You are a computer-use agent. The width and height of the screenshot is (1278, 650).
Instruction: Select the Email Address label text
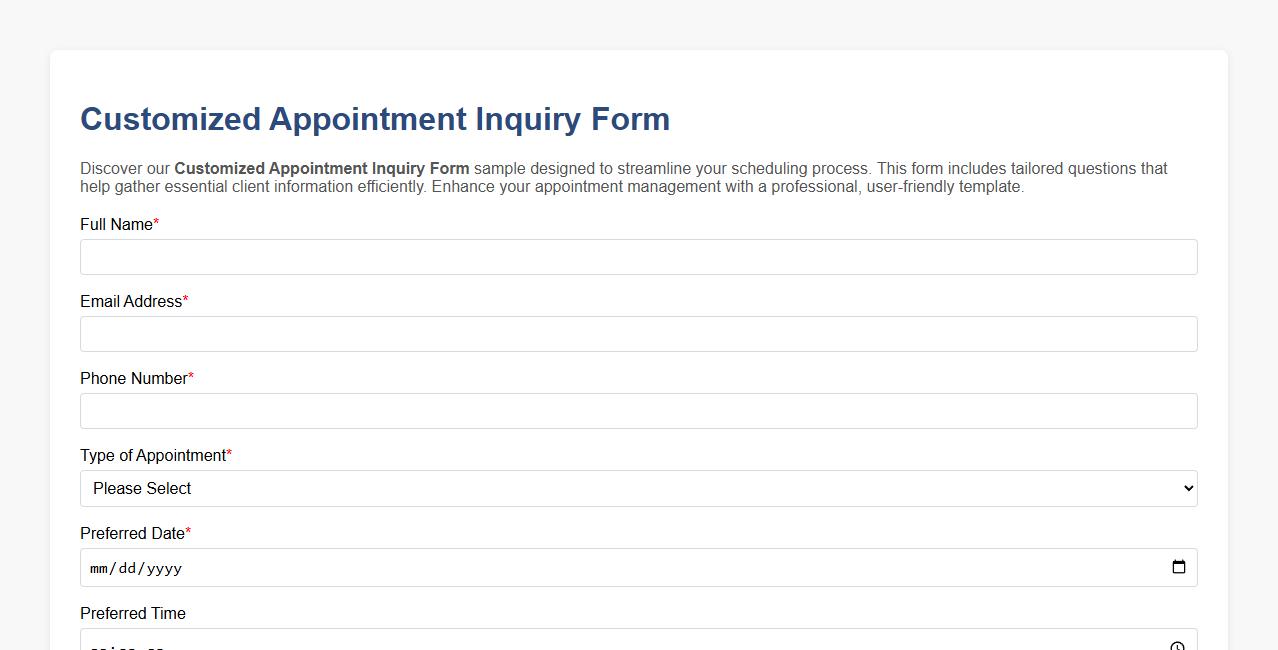pos(131,301)
